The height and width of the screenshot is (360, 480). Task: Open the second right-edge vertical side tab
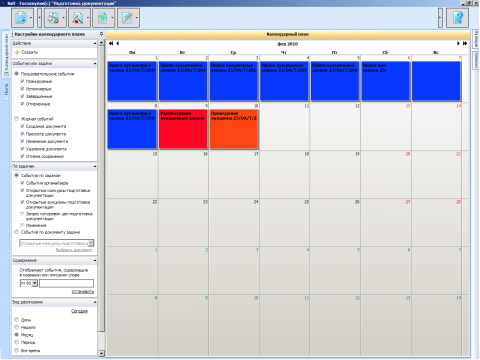pos(476,60)
